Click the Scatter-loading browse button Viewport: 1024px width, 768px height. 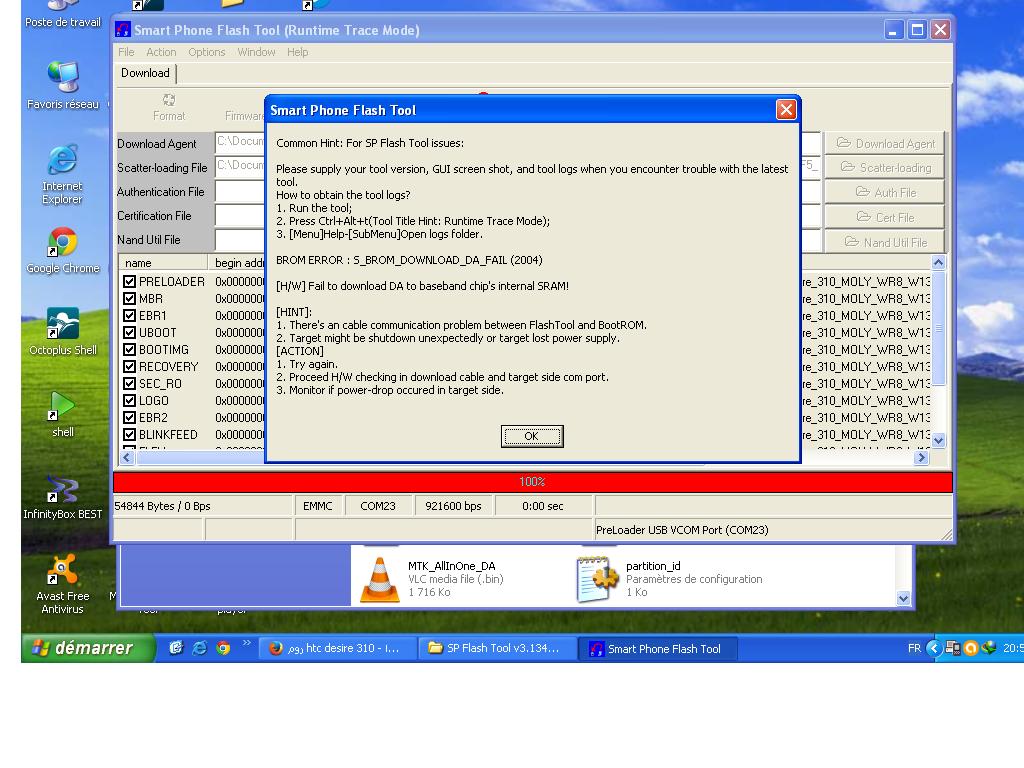coord(885,168)
